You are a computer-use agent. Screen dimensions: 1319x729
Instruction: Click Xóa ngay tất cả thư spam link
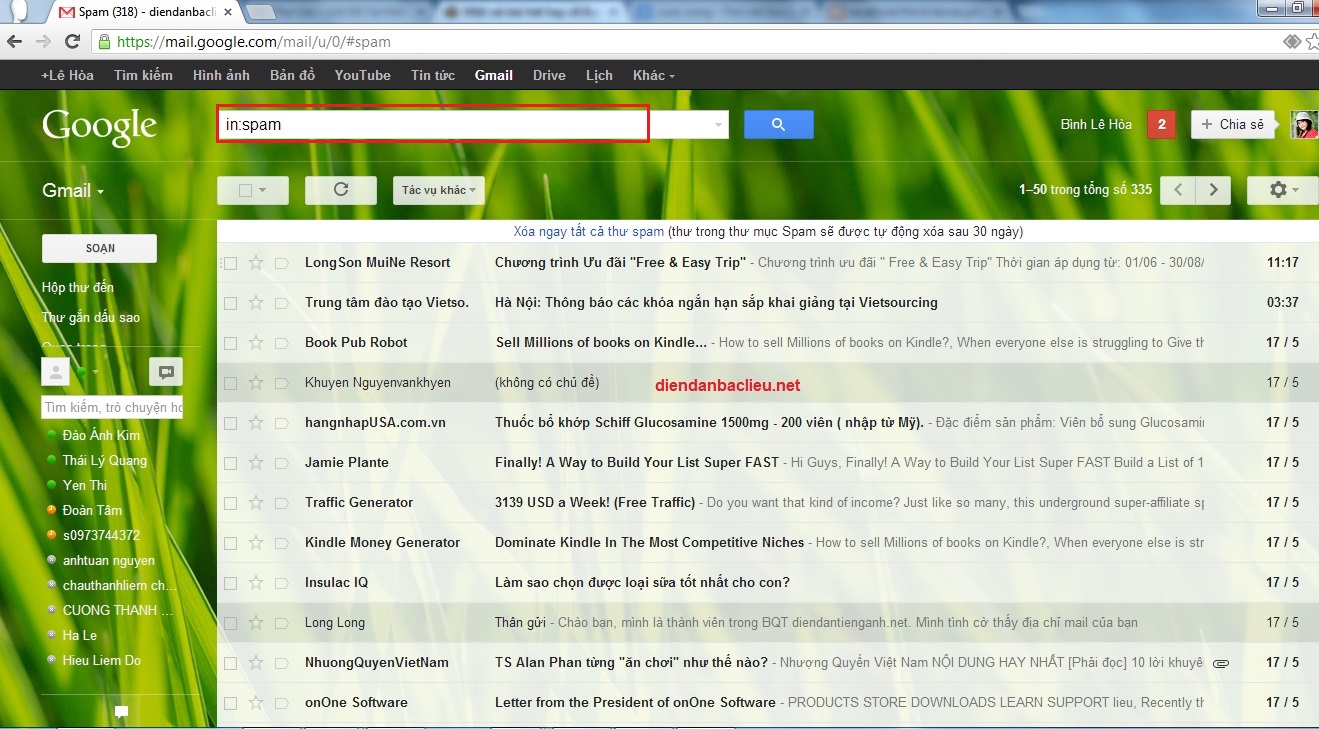click(588, 231)
